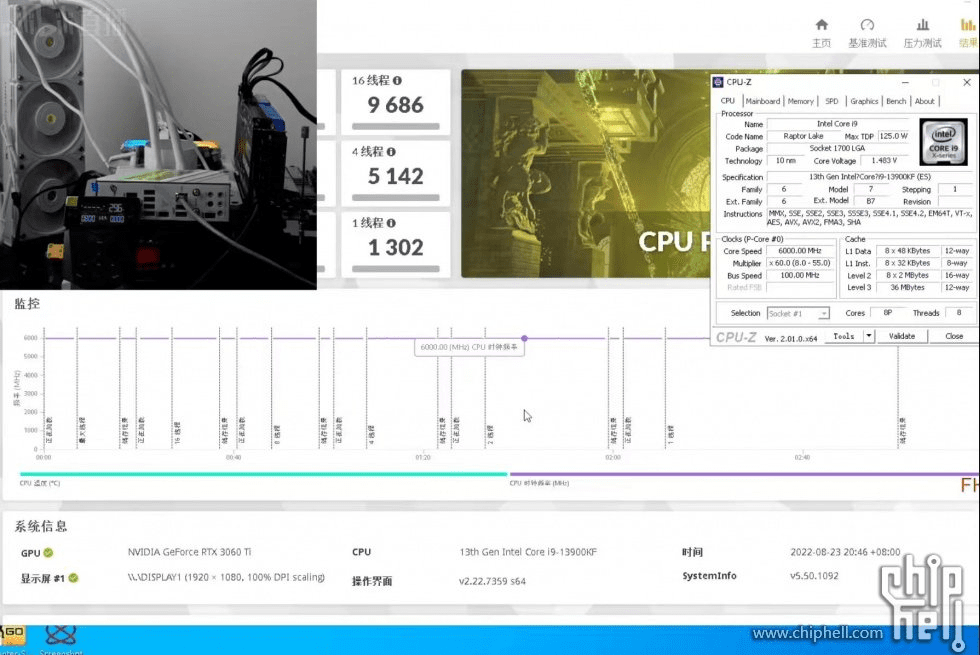Click GPU value NVIDIA GeForce RTX 3060 Ti
This screenshot has height=655, width=980.
click(x=189, y=552)
